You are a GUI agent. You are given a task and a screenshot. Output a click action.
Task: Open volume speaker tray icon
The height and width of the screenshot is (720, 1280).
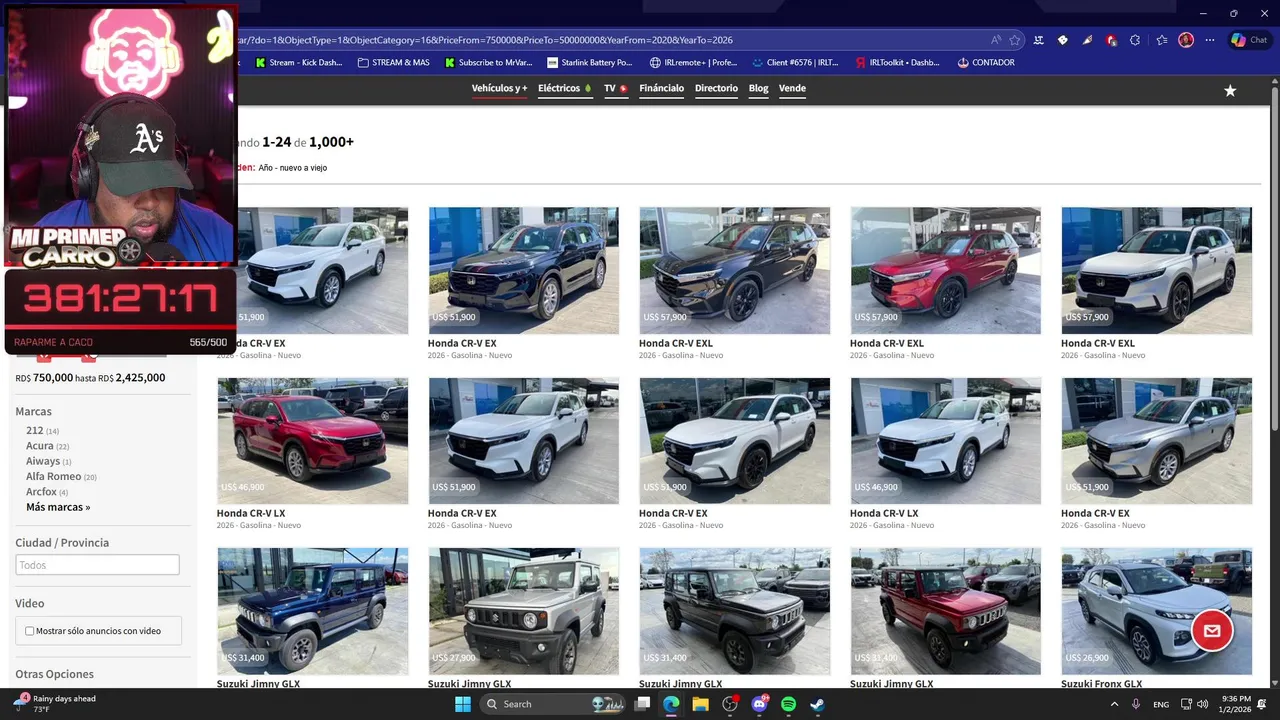pyautogui.click(x=1202, y=704)
